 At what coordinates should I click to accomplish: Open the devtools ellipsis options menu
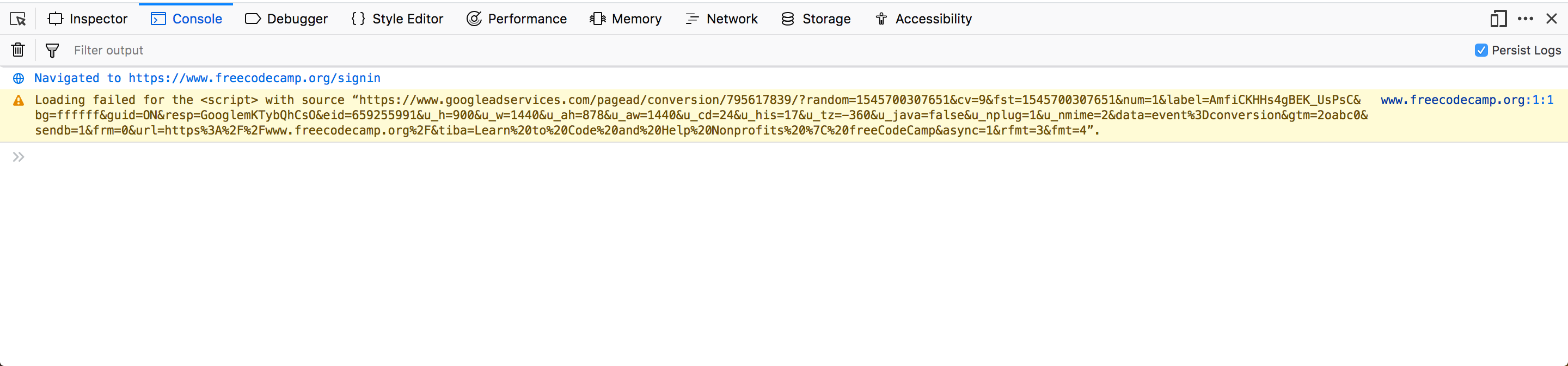click(1525, 19)
